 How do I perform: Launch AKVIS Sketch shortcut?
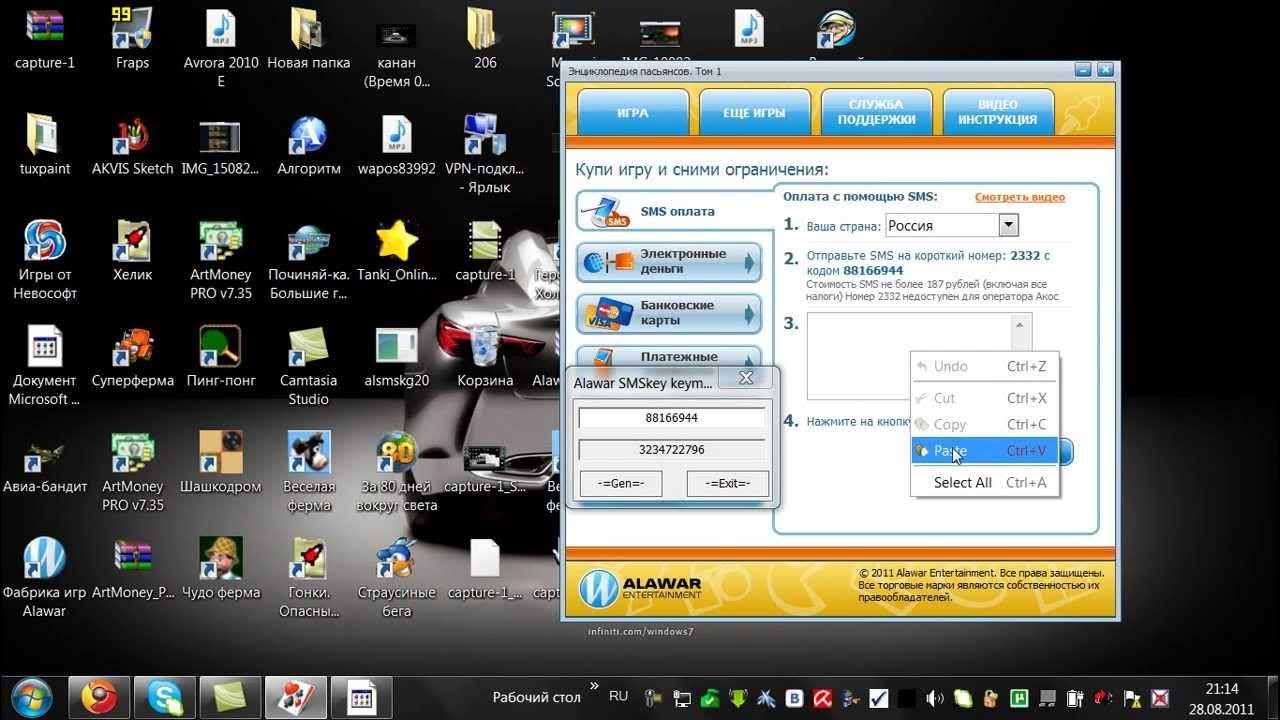(132, 145)
